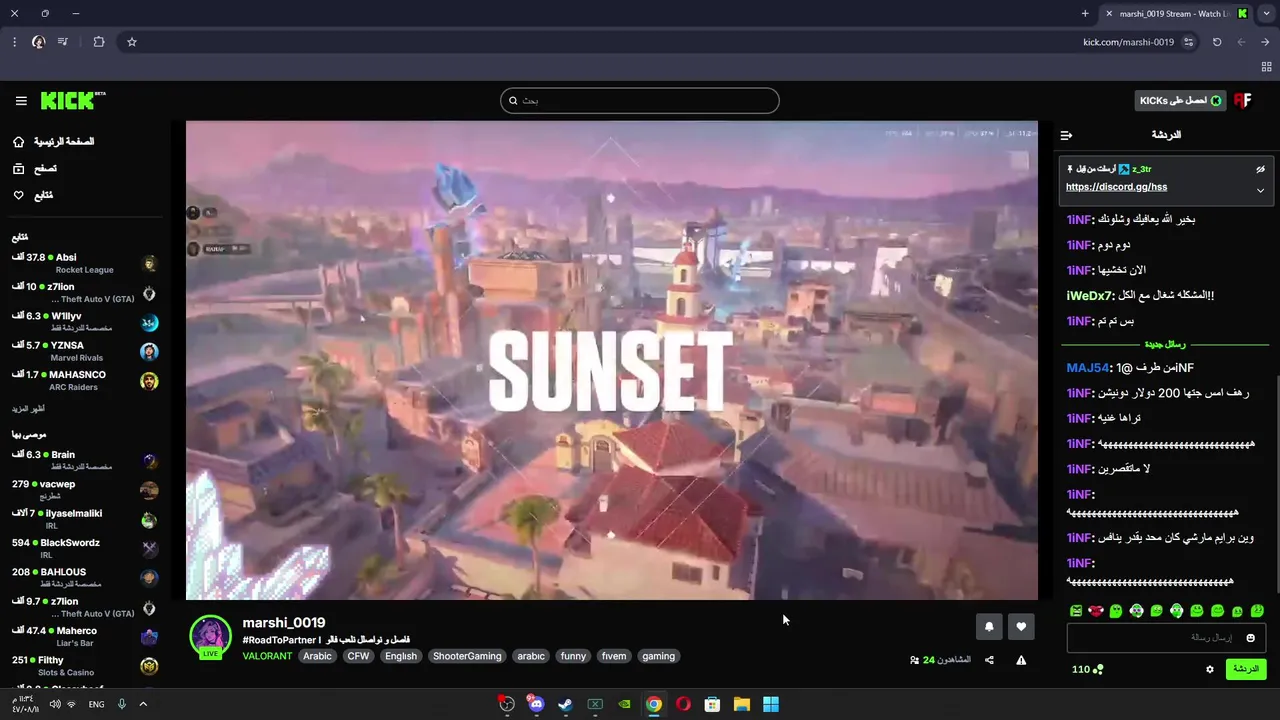Open Brain recommended channel
The image size is (1280, 720).
click(85, 460)
